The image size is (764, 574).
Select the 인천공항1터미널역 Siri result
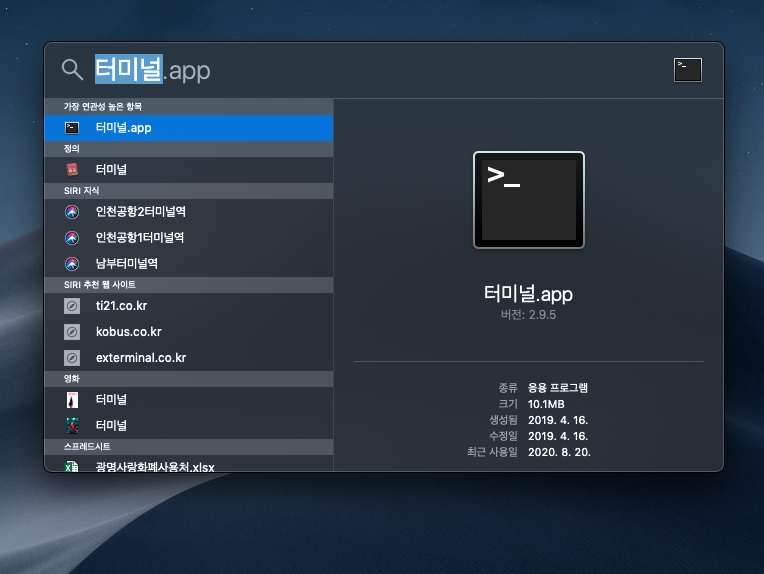(189, 237)
